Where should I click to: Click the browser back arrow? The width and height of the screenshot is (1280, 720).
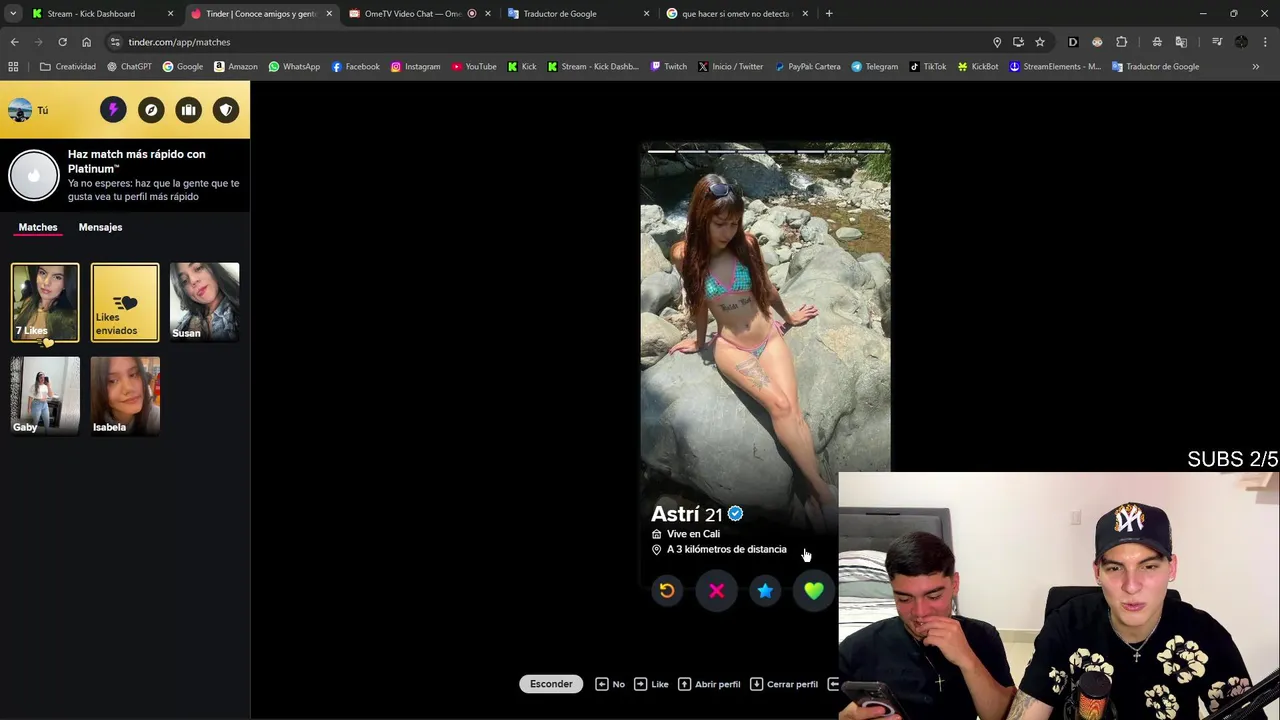14,42
